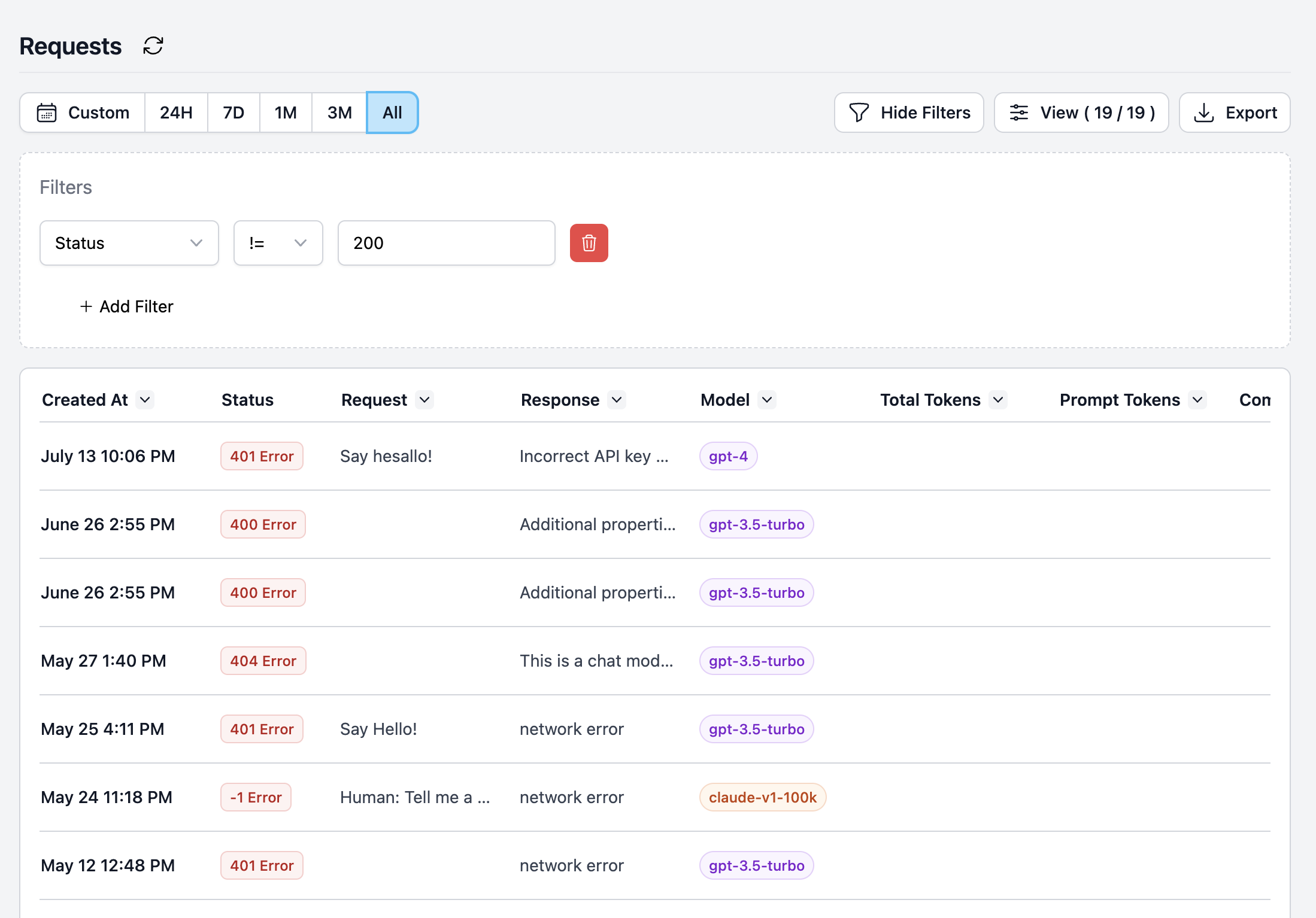Select the 24H time range
The width and height of the screenshot is (1316, 918).
(x=176, y=113)
